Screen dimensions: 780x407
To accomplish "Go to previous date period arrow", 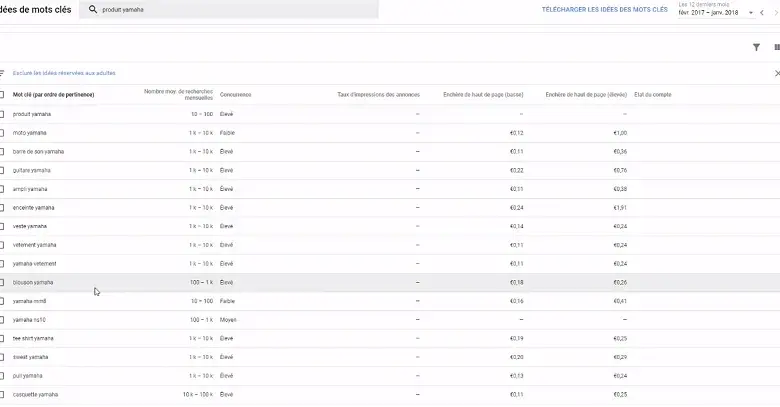I will (x=762, y=13).
